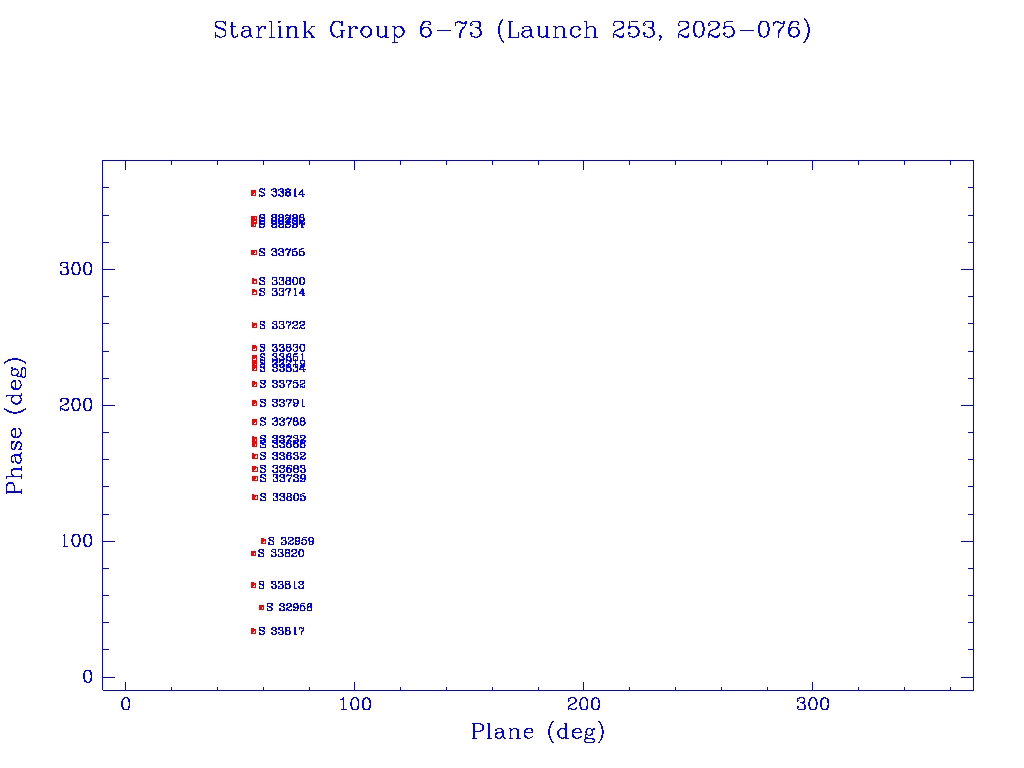Select the "S 33814" satellite label
This screenshot has height=768, width=1024.
(281, 193)
